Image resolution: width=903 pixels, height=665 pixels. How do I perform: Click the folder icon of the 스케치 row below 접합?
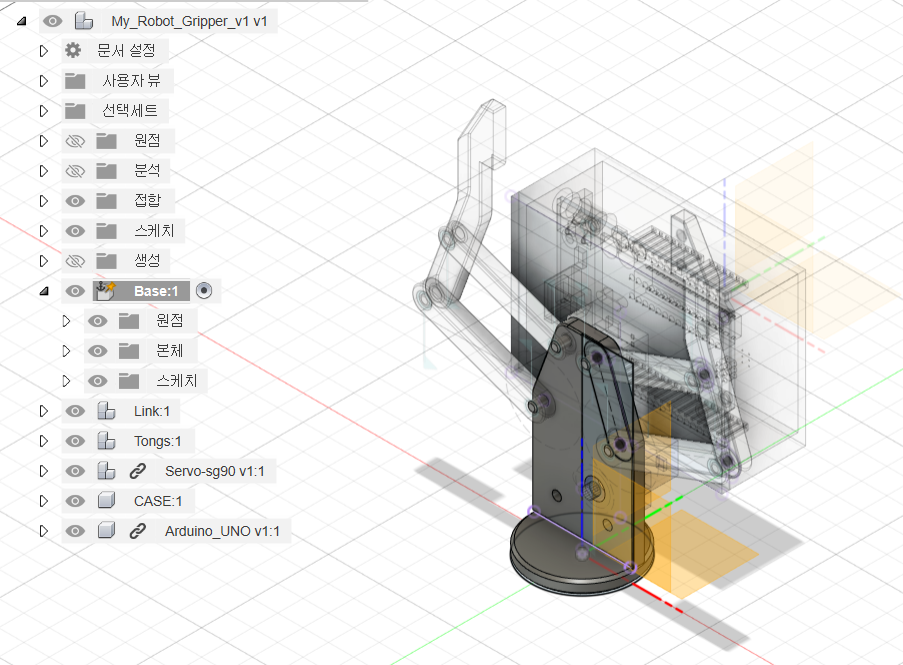pos(106,230)
